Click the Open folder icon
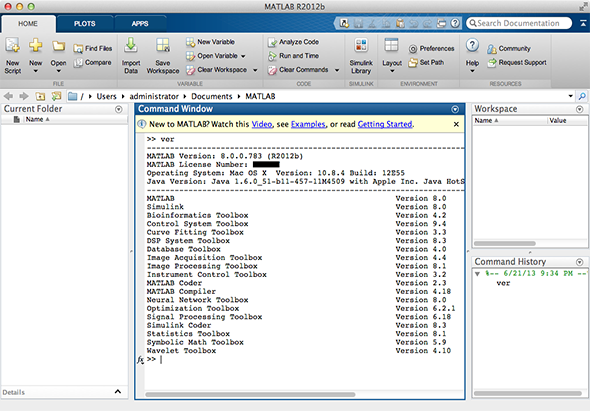Image resolution: width=590 pixels, height=411 pixels. 58,46
